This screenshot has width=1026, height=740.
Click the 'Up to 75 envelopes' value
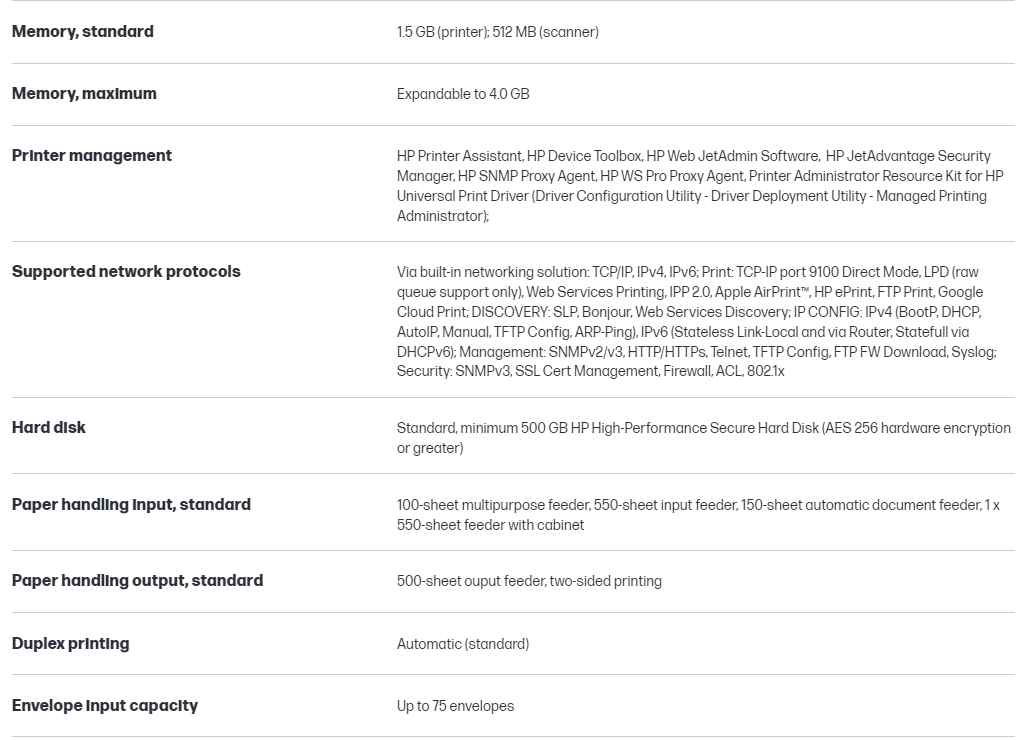tap(455, 706)
